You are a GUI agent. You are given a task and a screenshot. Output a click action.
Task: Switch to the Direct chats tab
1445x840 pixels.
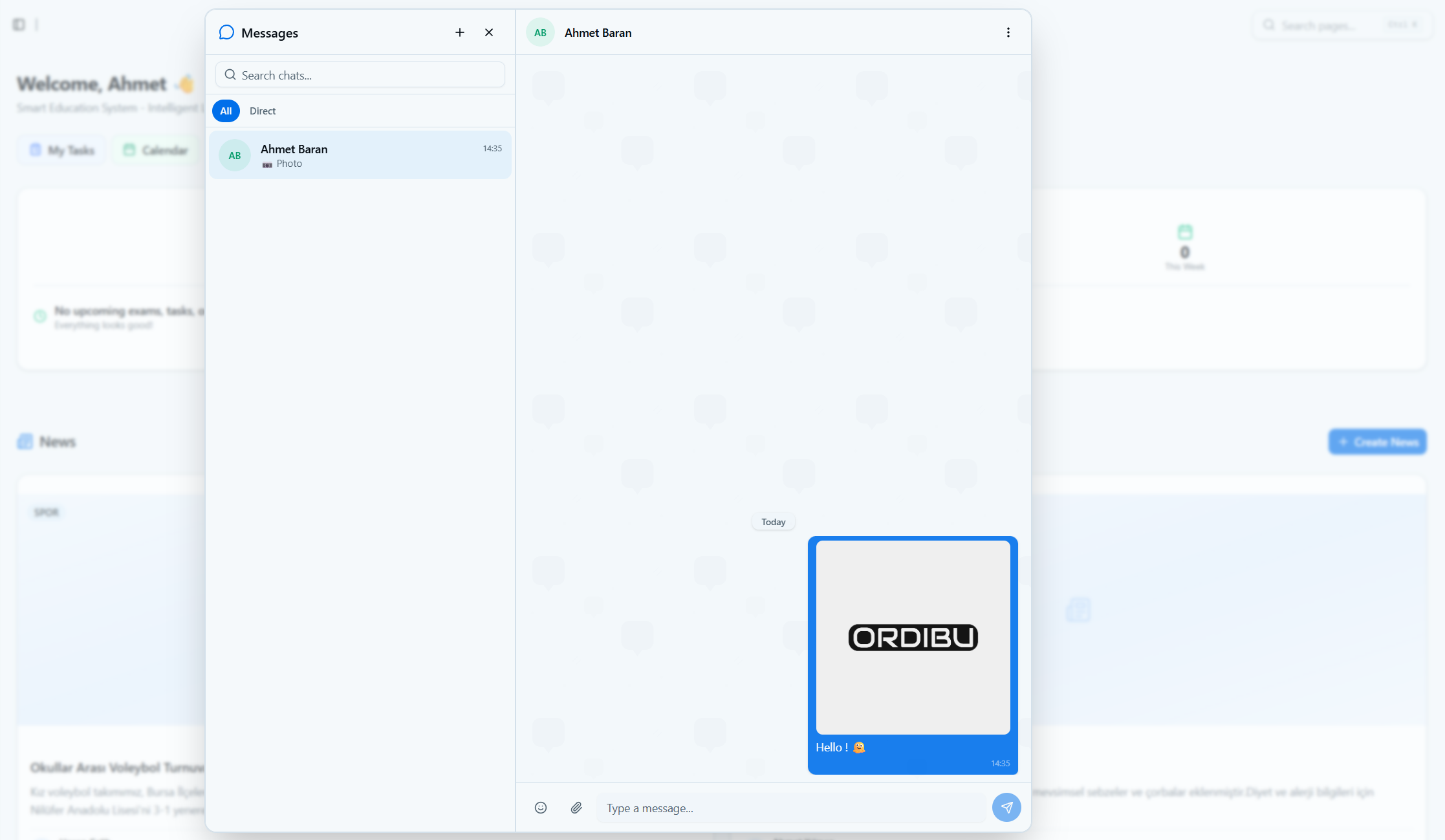coord(263,111)
